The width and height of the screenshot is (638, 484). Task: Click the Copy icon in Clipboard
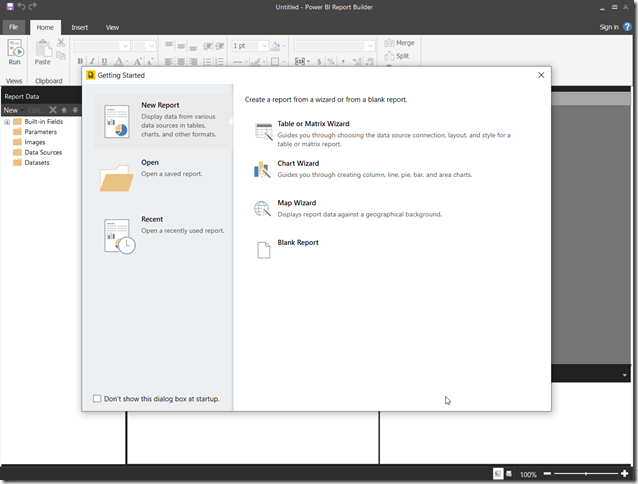(x=61, y=55)
